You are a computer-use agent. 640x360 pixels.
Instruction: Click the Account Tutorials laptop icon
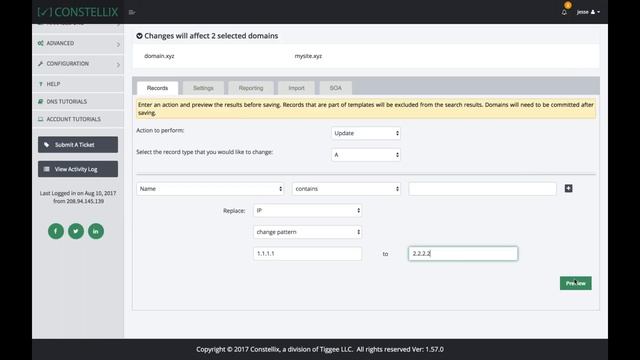click(40, 119)
